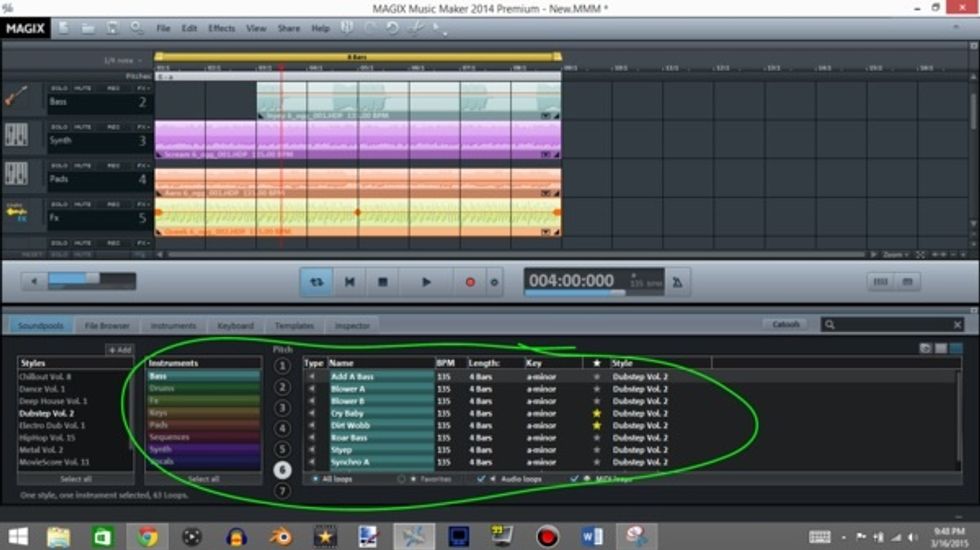
Task: Adjust the volume slider left of the transport
Action: pos(91,281)
